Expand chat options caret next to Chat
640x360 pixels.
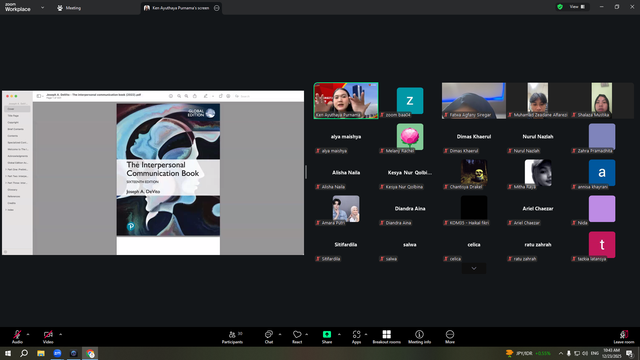[x=280, y=334]
